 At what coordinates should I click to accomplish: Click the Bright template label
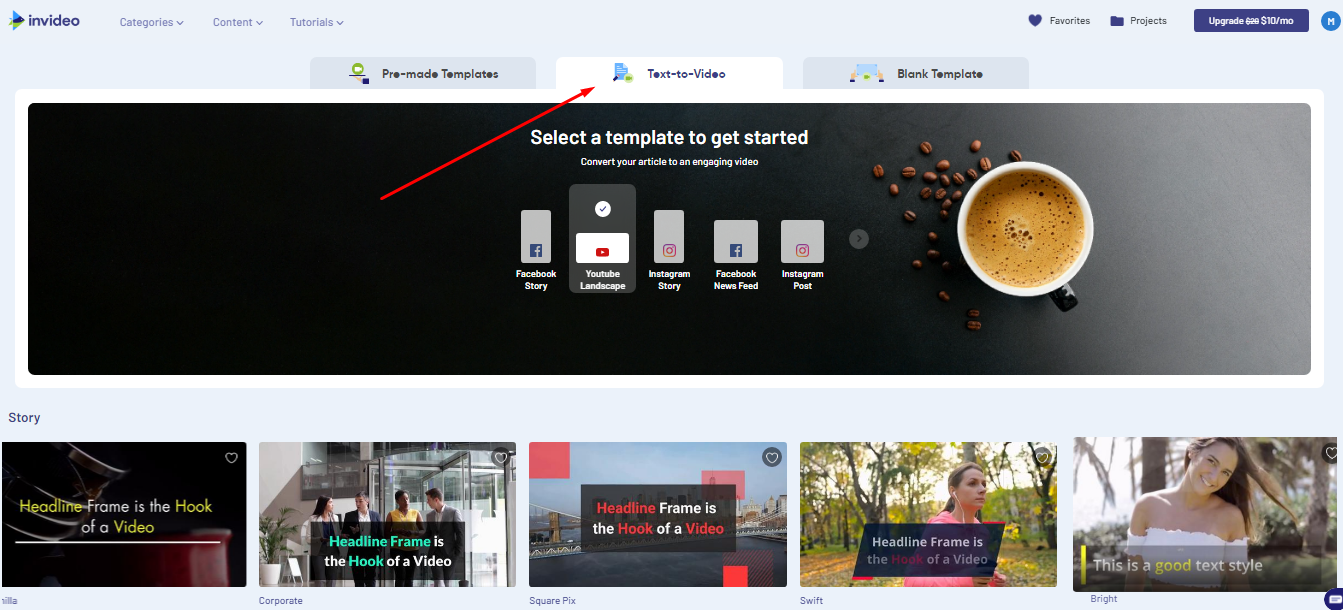point(1104,599)
